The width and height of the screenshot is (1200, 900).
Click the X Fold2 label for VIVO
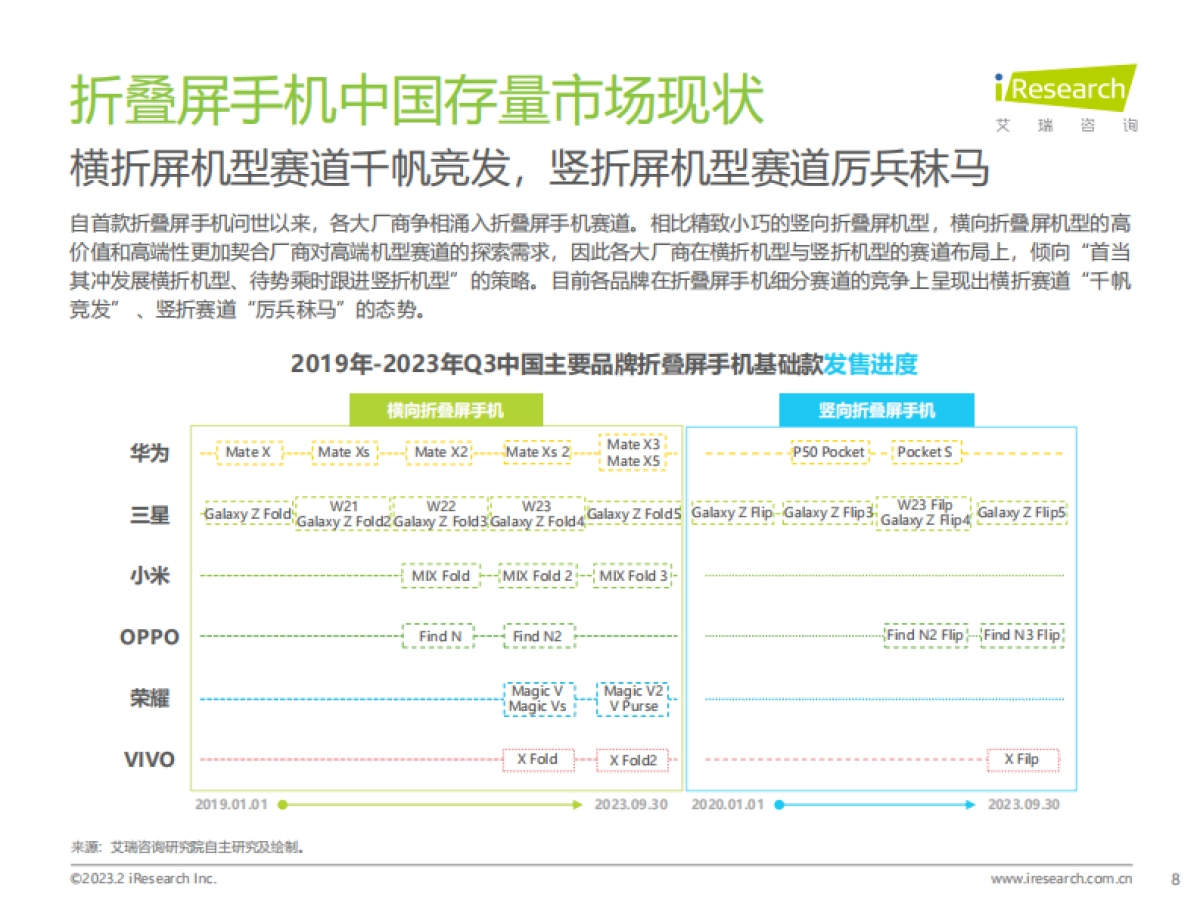tap(634, 760)
